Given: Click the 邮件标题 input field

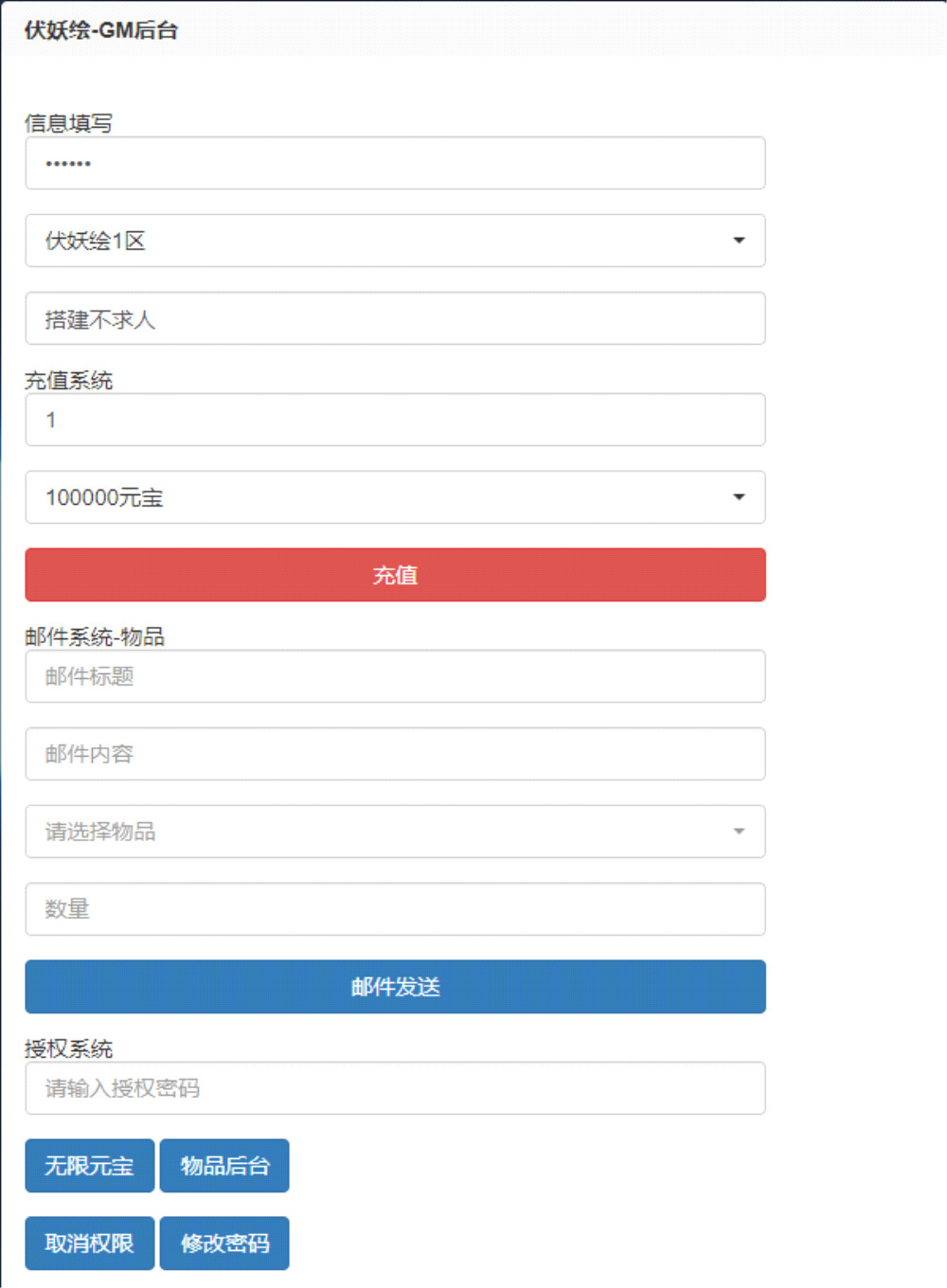Looking at the screenshot, I should 395,676.
